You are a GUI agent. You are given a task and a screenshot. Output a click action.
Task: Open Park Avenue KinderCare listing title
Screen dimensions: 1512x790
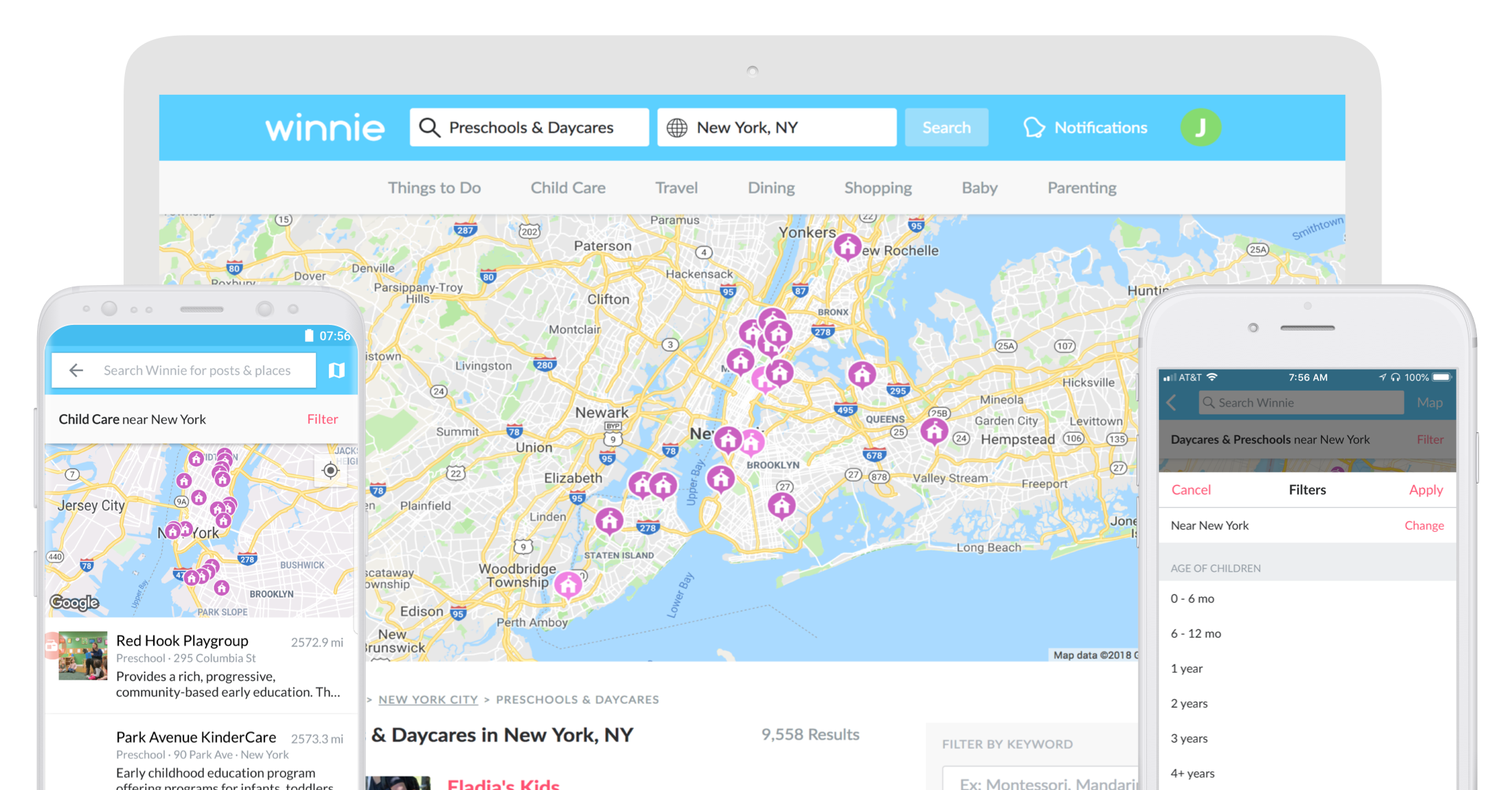point(196,737)
